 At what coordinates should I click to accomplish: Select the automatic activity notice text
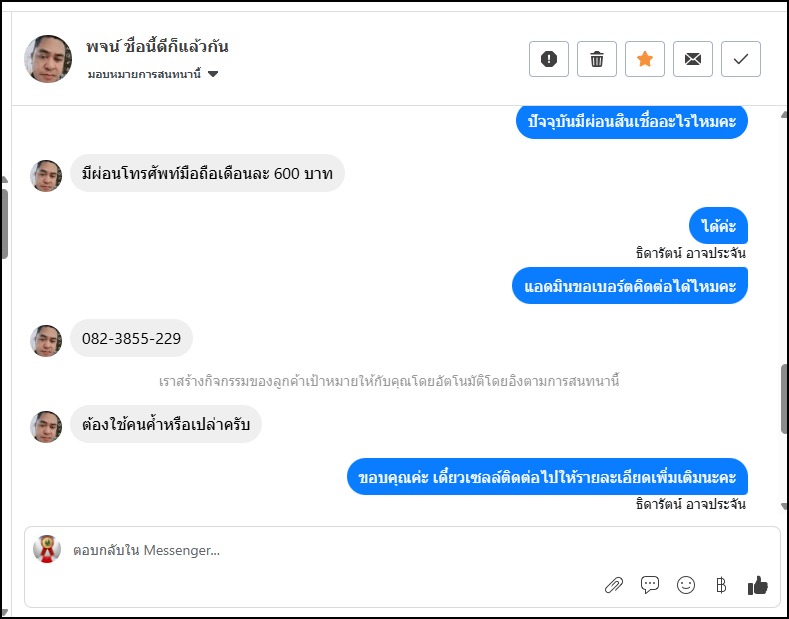pyautogui.click(x=390, y=381)
